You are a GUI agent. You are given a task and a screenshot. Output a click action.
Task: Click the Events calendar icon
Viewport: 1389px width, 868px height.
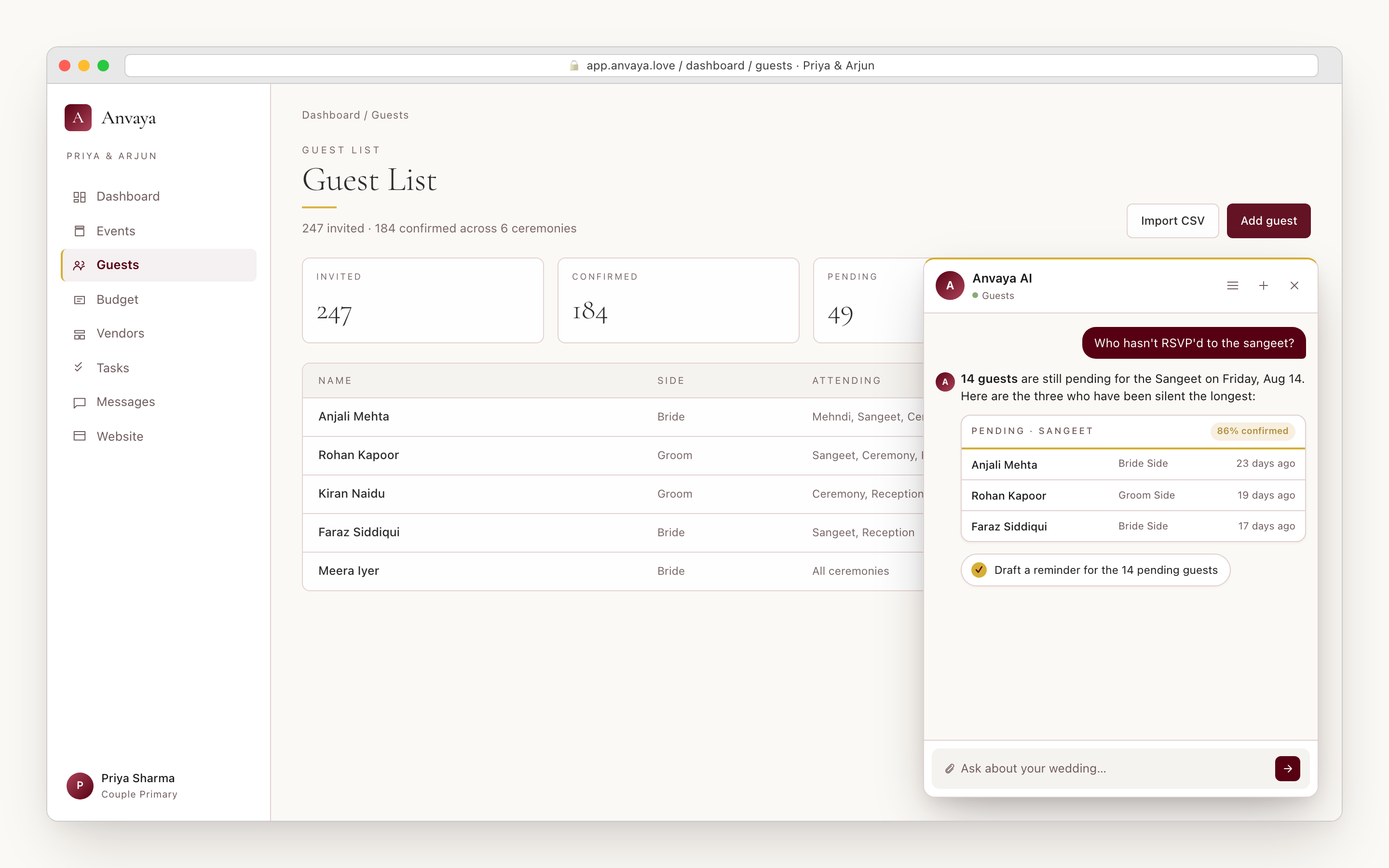79,231
